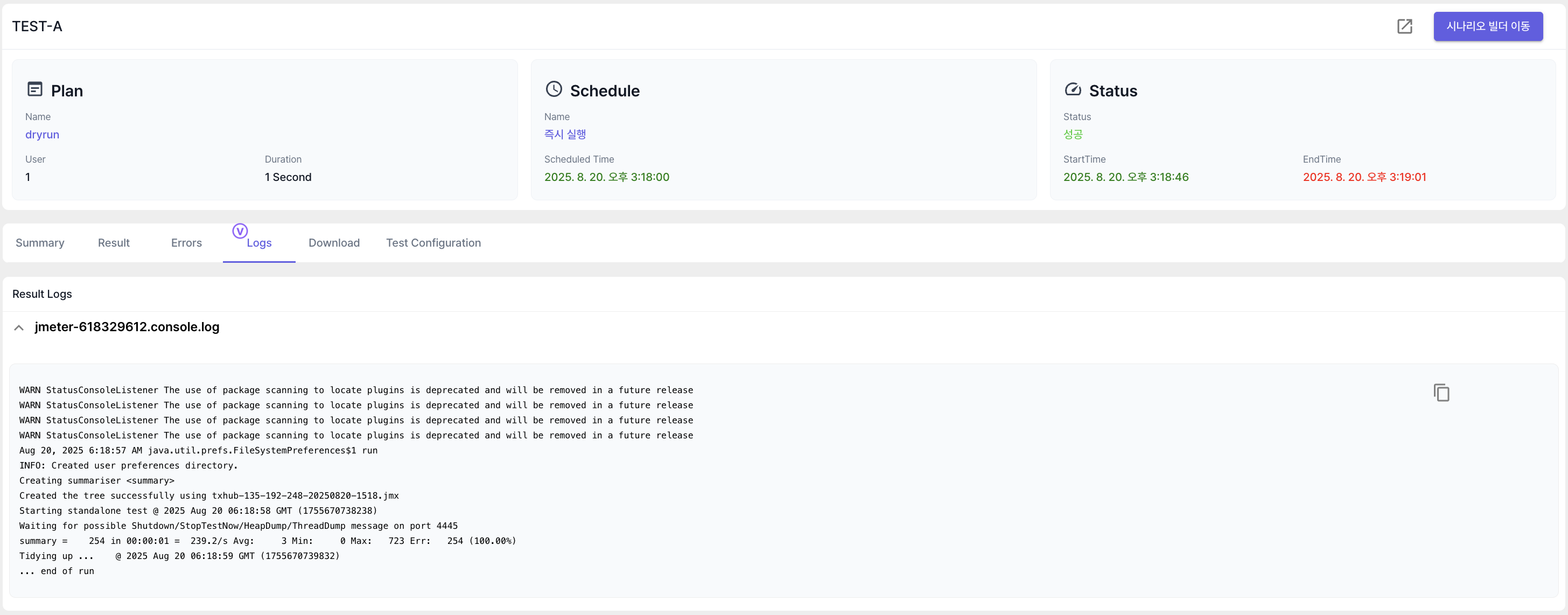Viewport: 1568px width, 615px height.
Task: Switch to the Summary tab
Action: 39,243
